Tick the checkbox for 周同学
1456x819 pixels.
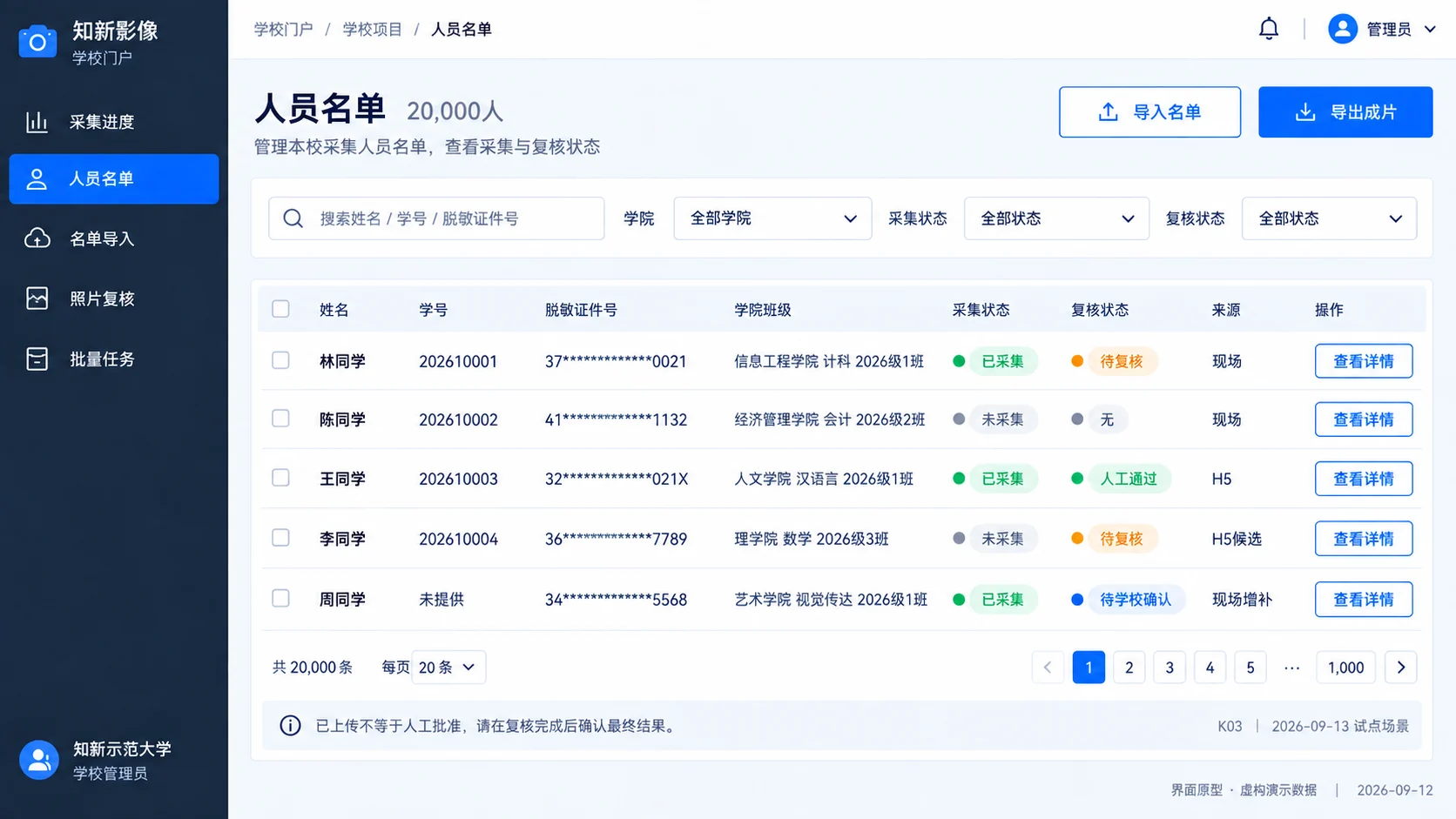[x=280, y=598]
